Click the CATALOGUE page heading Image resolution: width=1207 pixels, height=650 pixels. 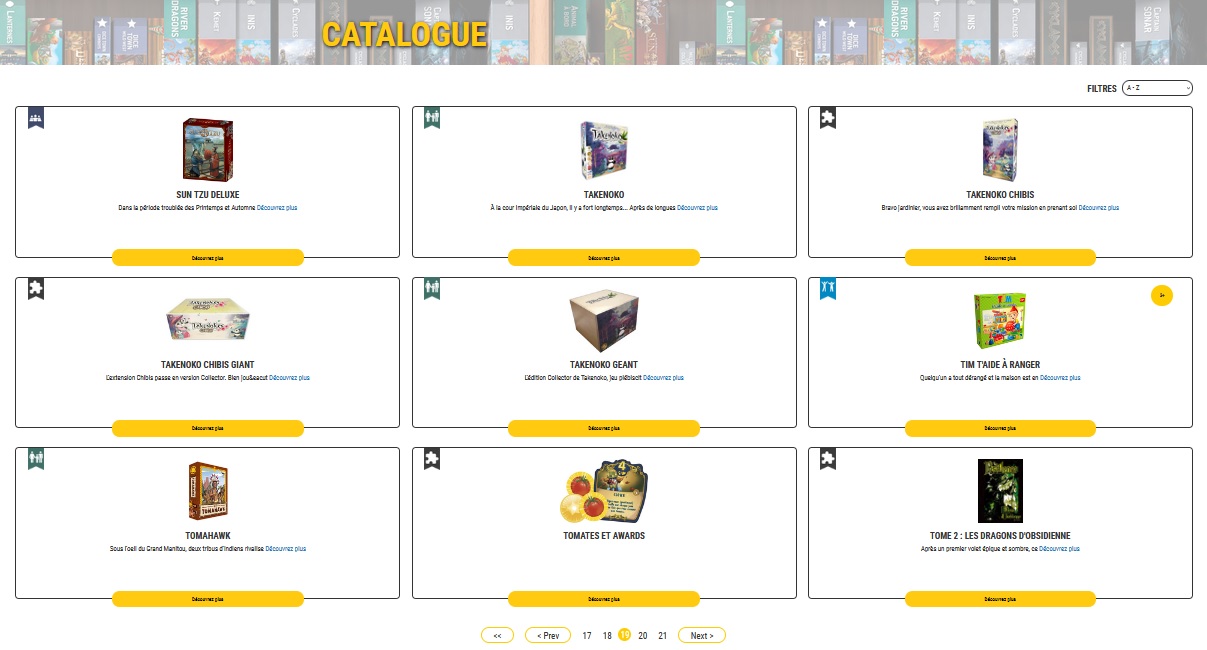tap(404, 34)
